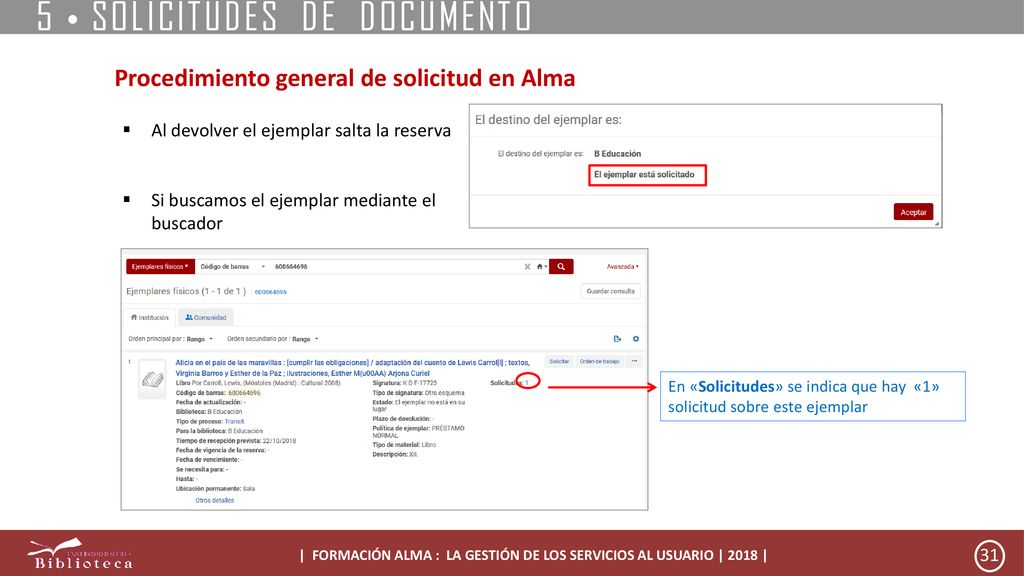
Task: Click the Aceptar button
Action: tap(913, 212)
